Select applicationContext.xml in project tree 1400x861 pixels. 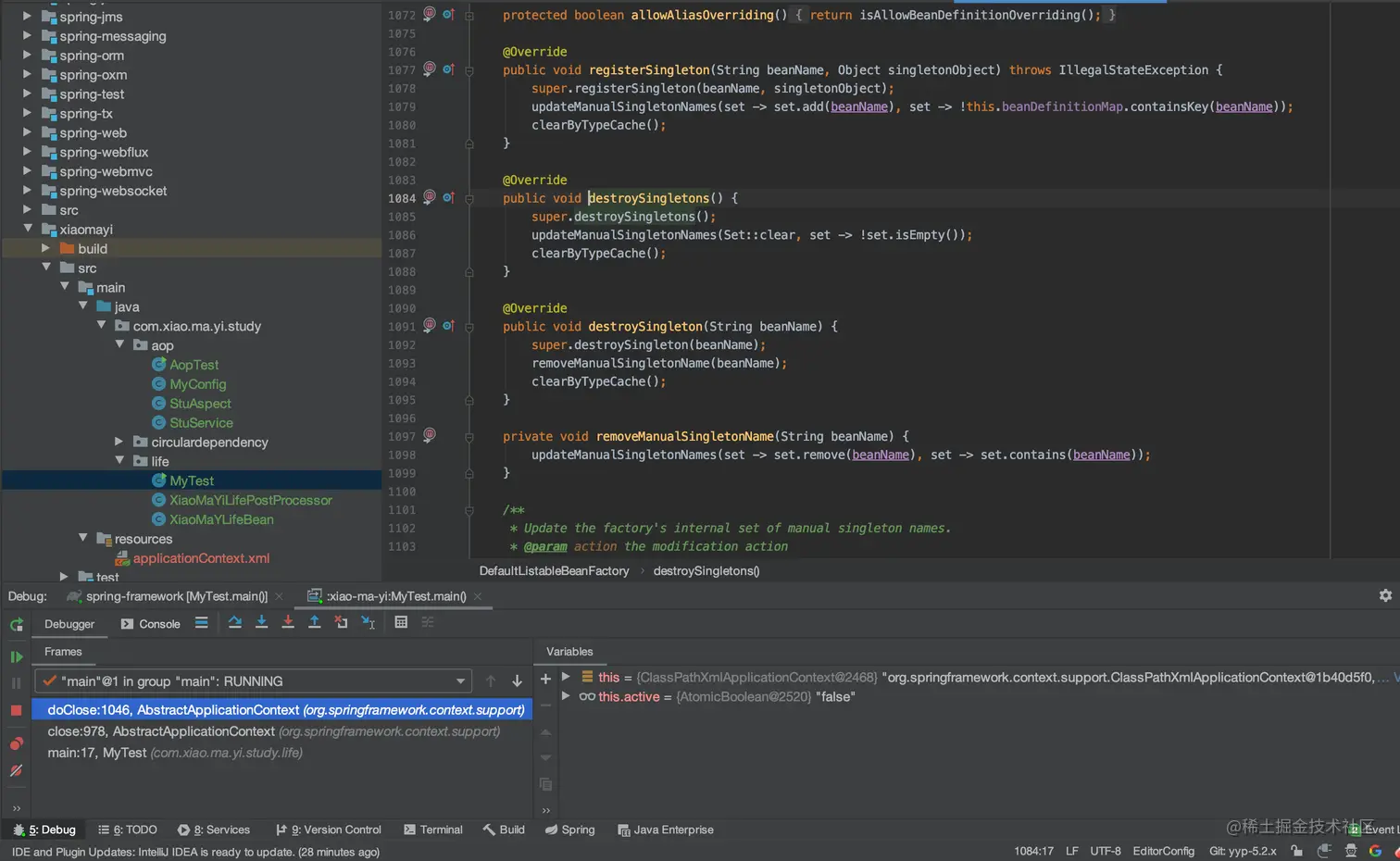[201, 558]
